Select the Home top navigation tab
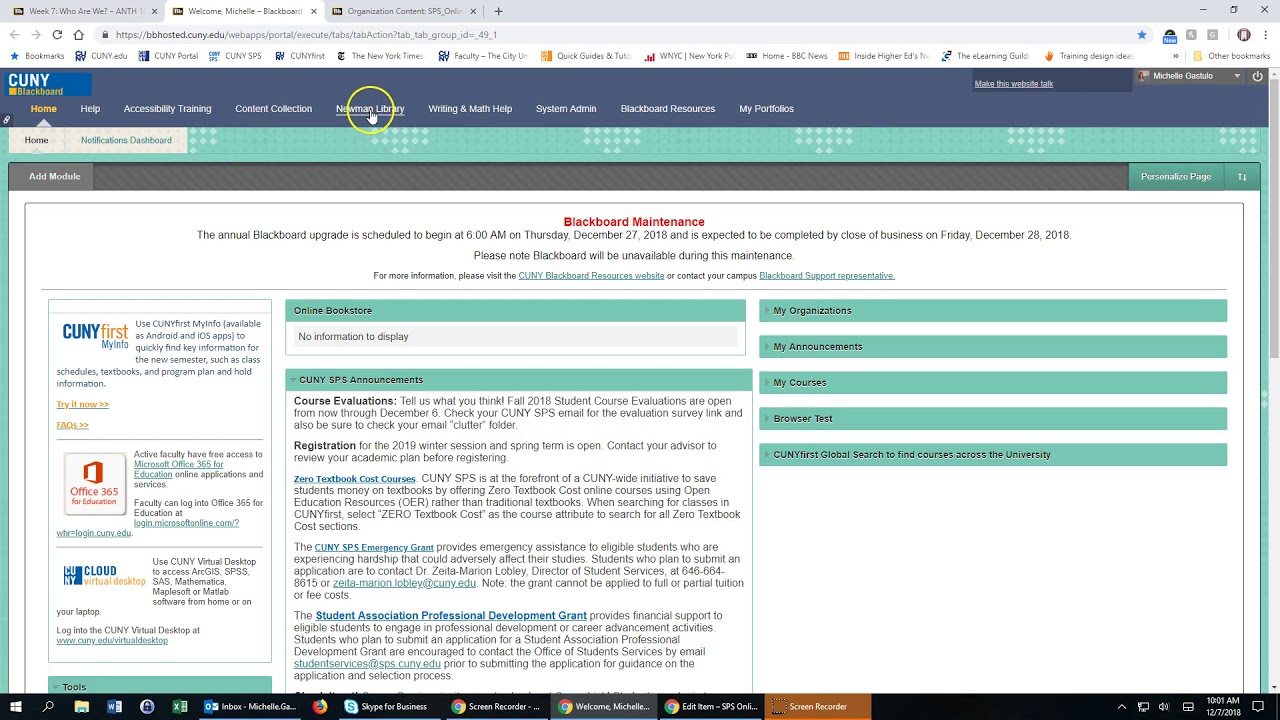Screen dimensions: 1280x720 click(x=43, y=109)
